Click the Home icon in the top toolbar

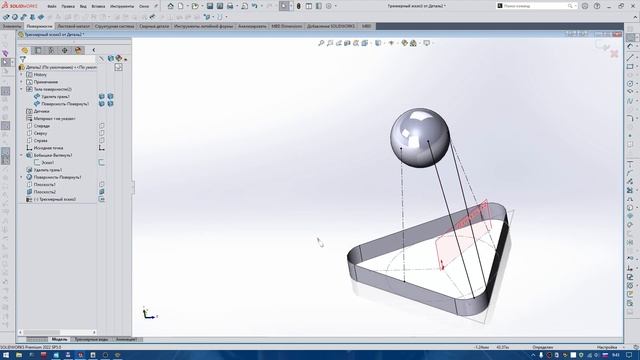171,6
